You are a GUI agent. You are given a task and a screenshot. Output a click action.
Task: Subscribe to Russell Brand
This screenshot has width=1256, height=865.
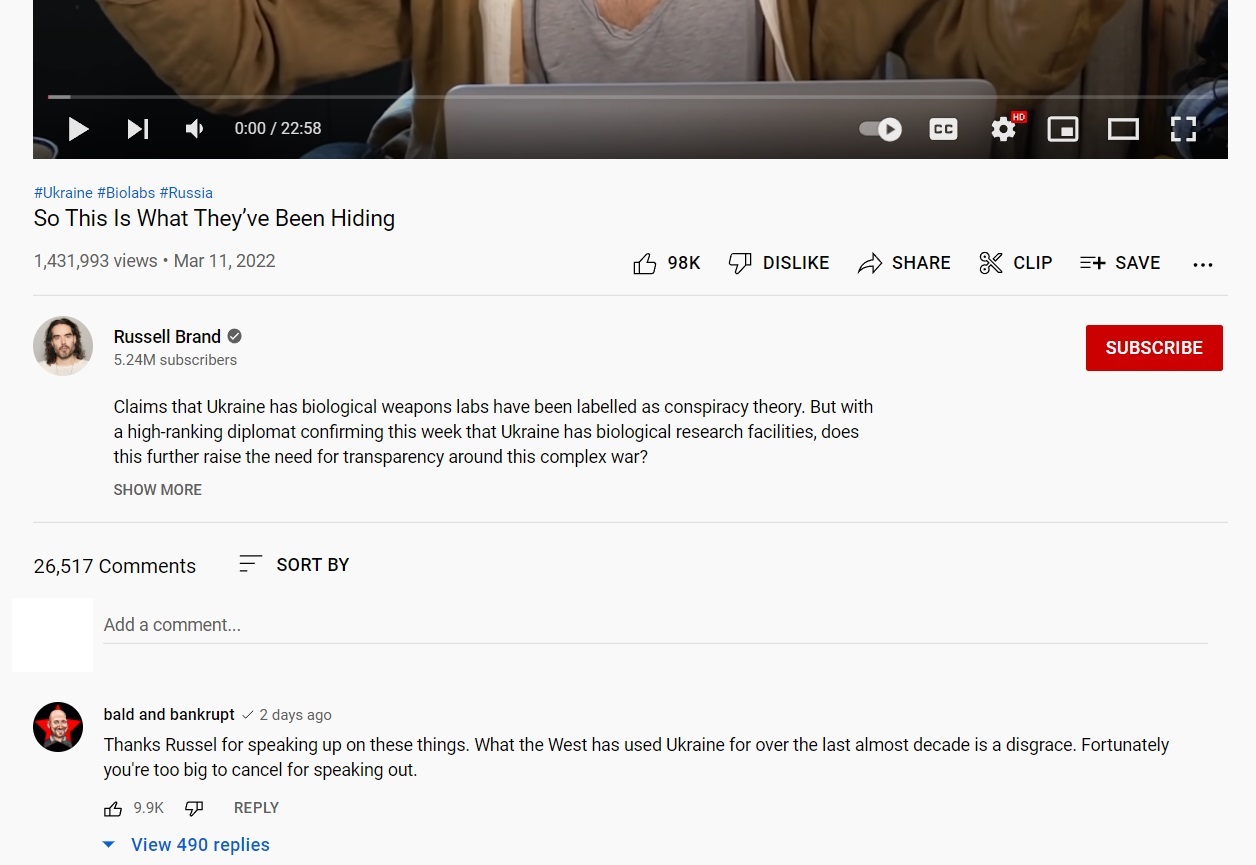(x=1154, y=348)
